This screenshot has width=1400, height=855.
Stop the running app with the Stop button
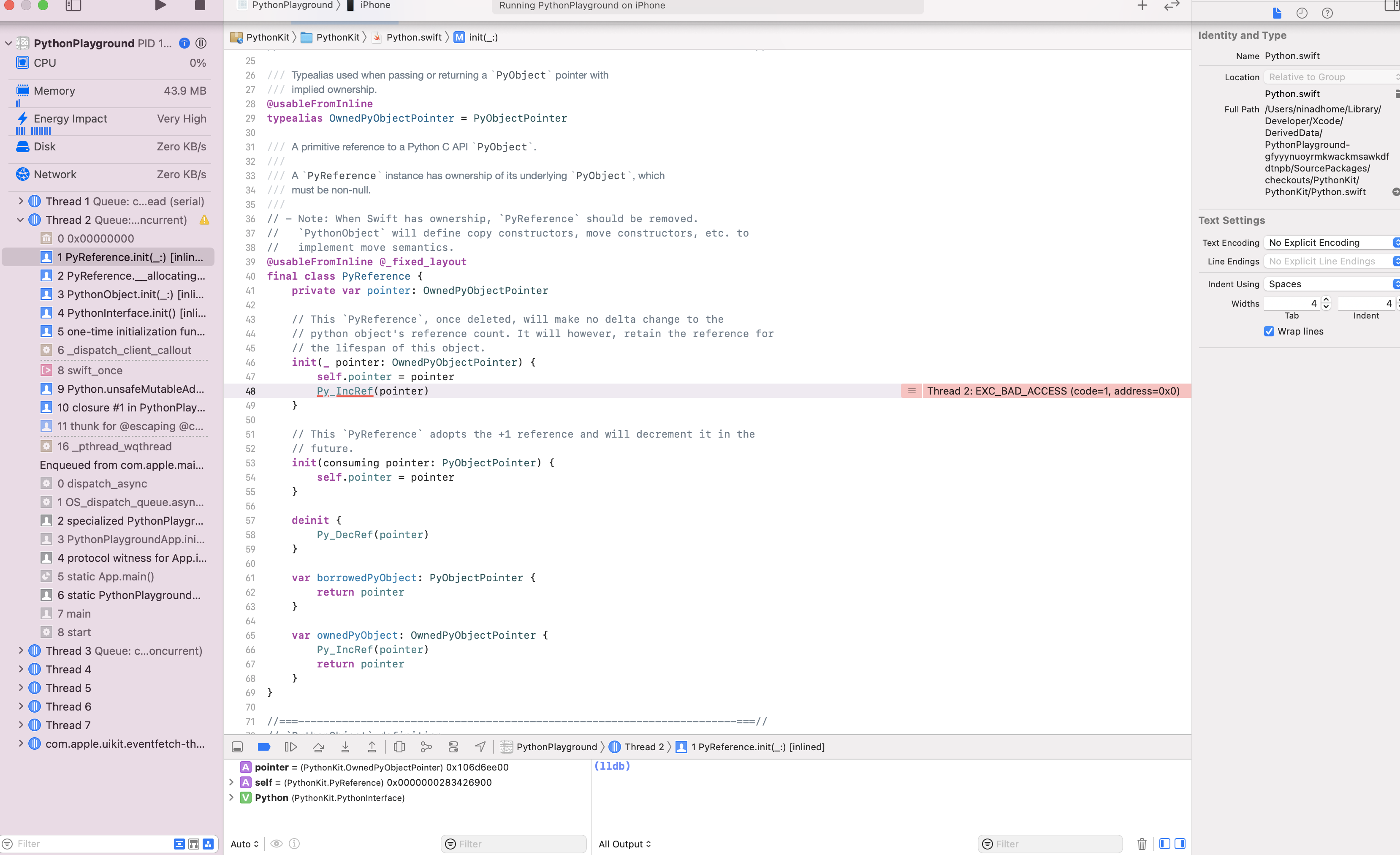pos(199,5)
